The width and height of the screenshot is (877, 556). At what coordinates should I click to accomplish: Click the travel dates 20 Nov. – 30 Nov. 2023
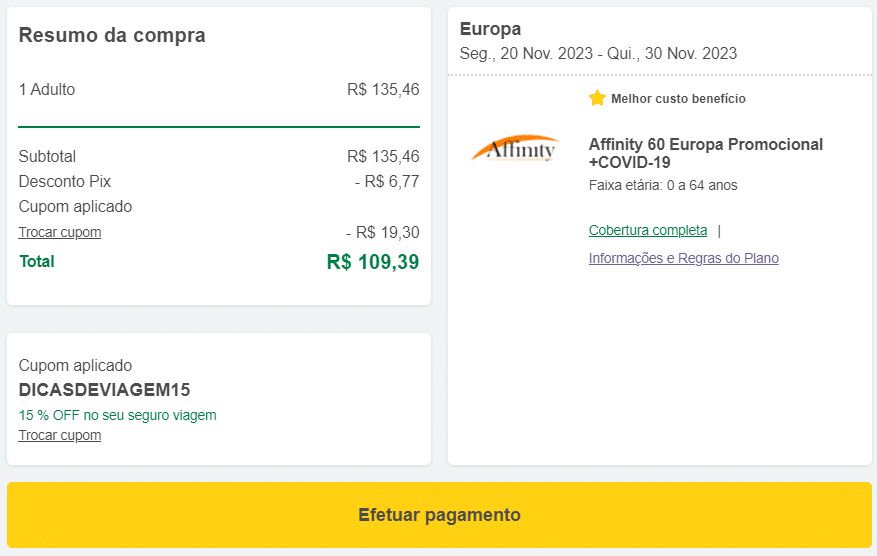598,54
